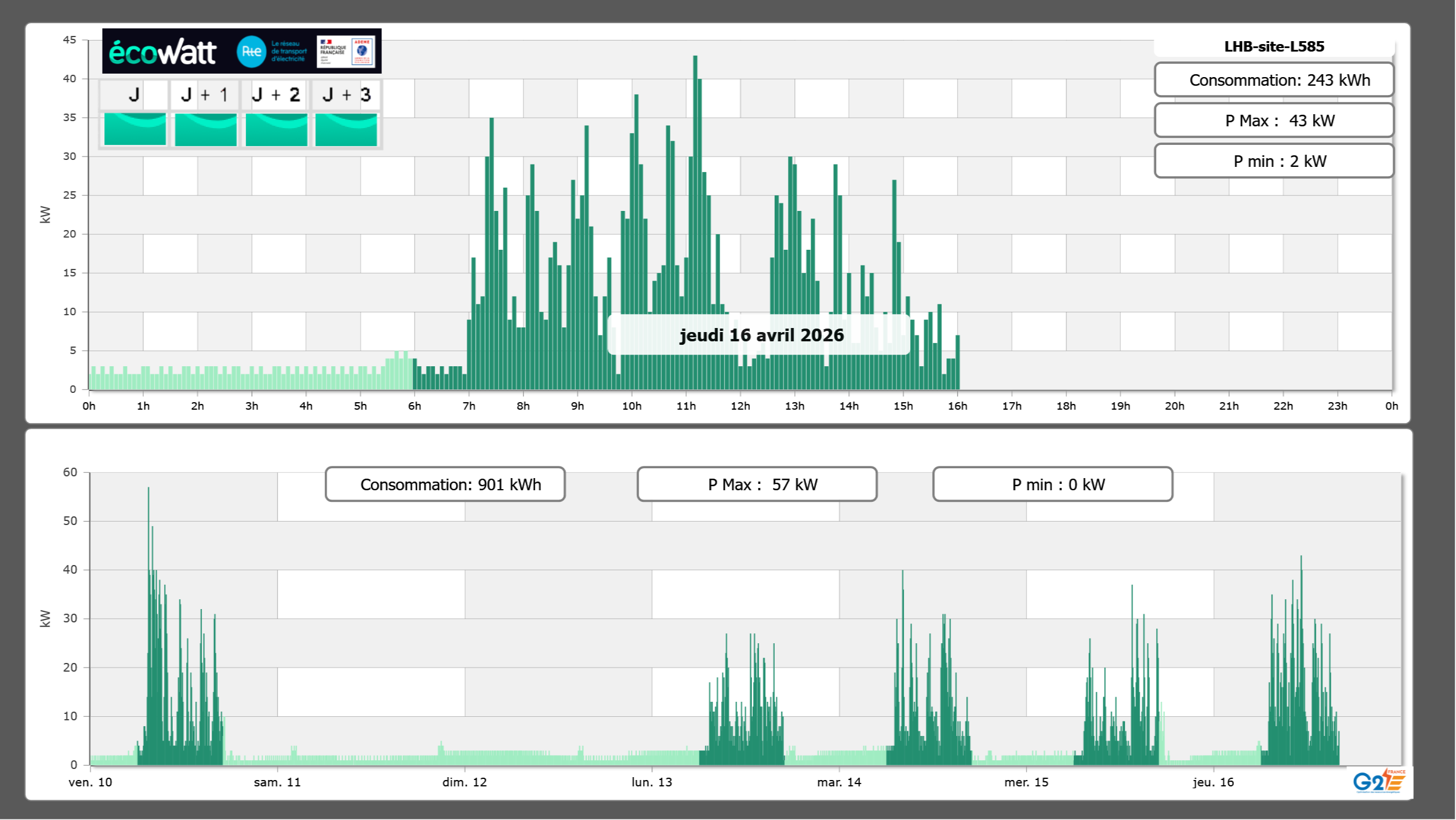
Task: Click the jeudi 16 avril 2026 date label
Action: pyautogui.click(x=761, y=335)
